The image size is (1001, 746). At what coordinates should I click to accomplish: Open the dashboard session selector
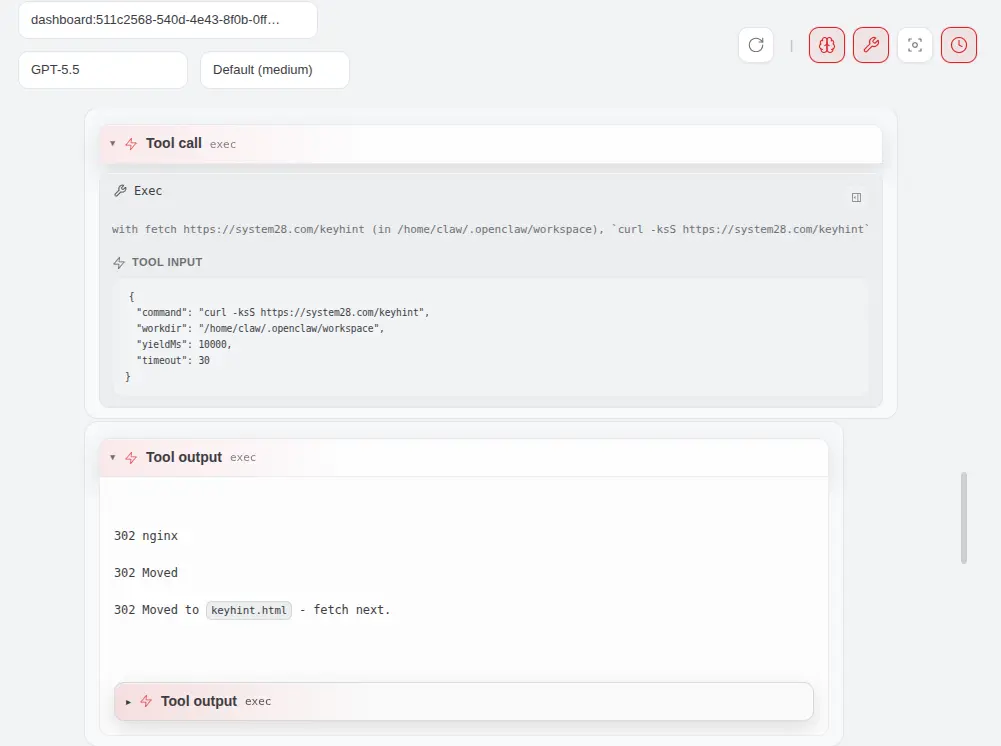point(168,20)
